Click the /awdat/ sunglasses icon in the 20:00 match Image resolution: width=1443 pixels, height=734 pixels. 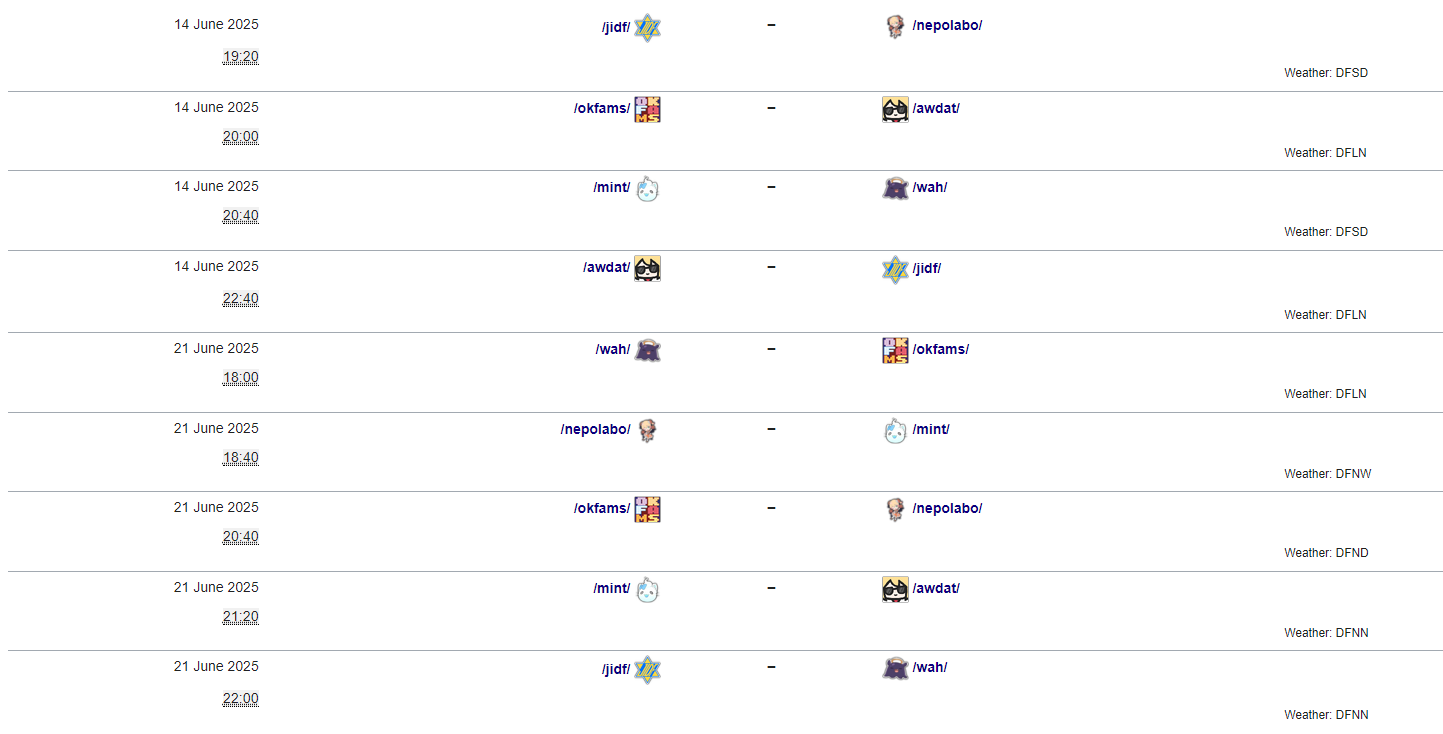coord(895,109)
